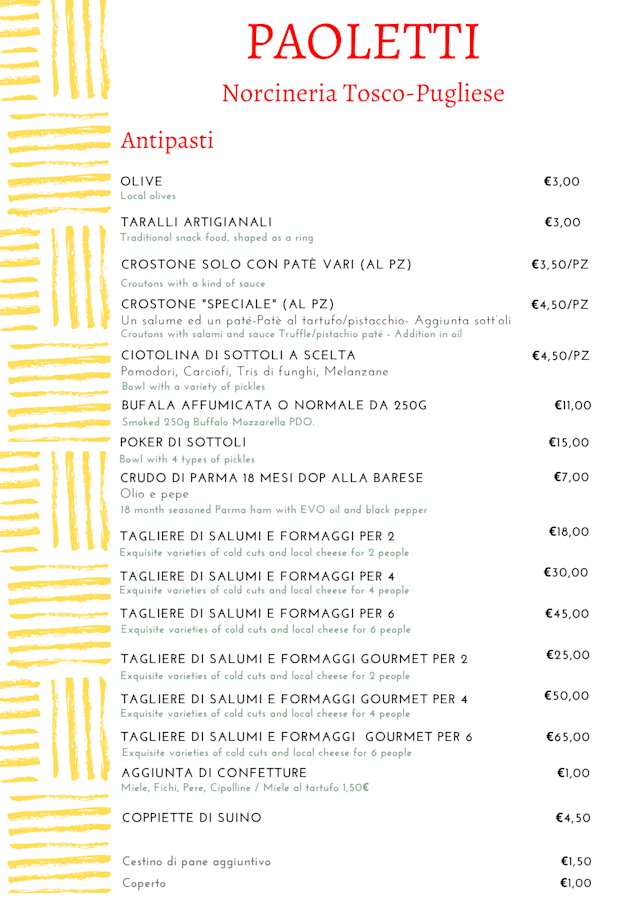Click the €15,00 price
Image resolution: width=640 pixels, height=905 pixels.
[x=569, y=442]
